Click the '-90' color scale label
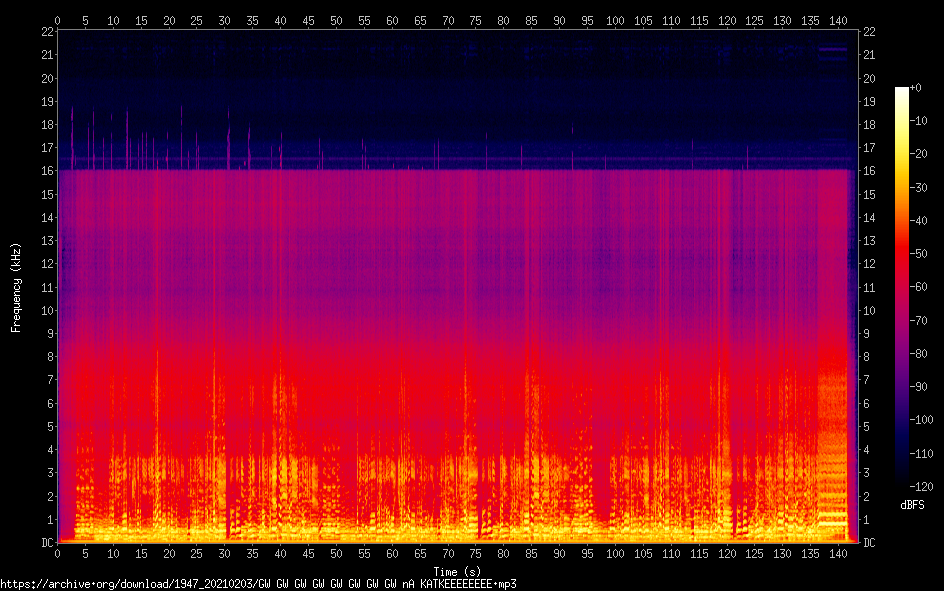This screenshot has height=591, width=944. 918,387
